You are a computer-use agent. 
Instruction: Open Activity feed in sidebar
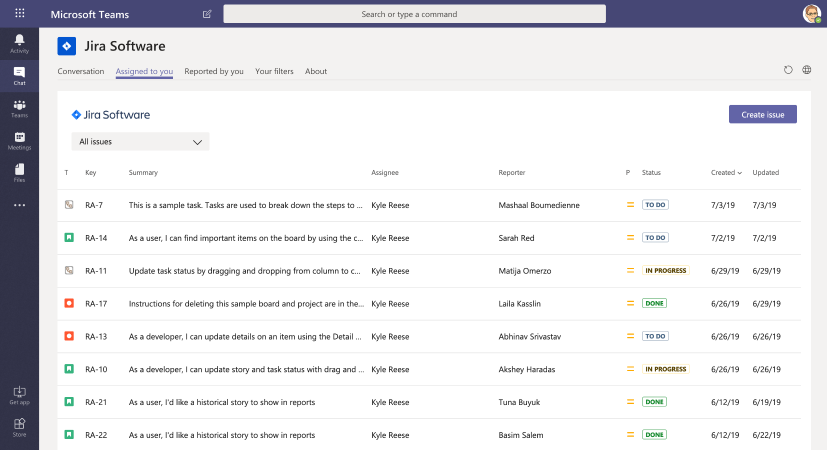19,42
